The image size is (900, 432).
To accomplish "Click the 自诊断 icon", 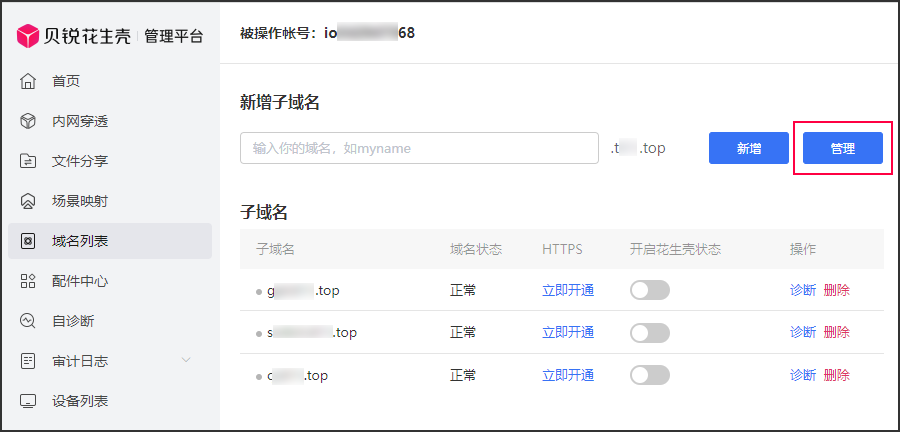I will pos(28,321).
